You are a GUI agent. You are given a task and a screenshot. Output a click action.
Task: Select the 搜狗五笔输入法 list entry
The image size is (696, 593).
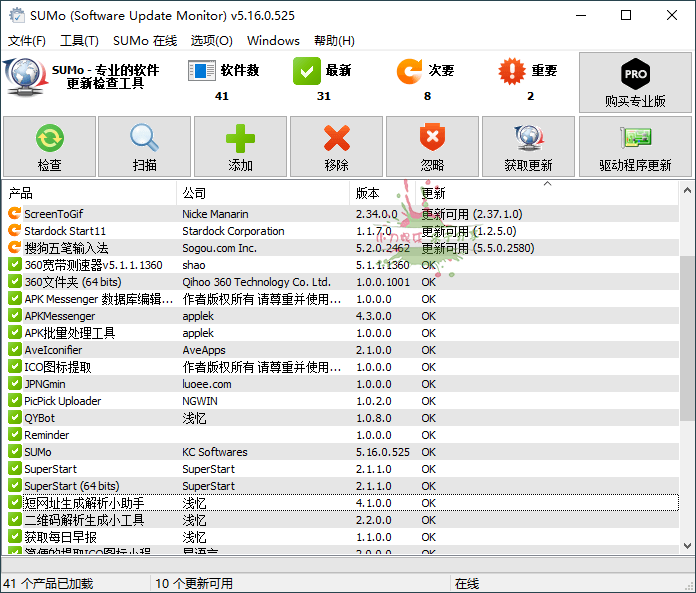click(66, 248)
